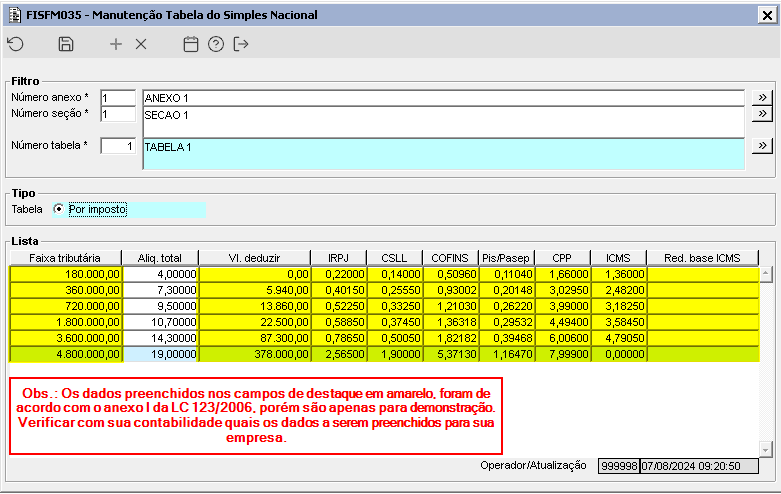
Task: Click the Vl. deduzir column header
Action: pyautogui.click(x=255, y=258)
